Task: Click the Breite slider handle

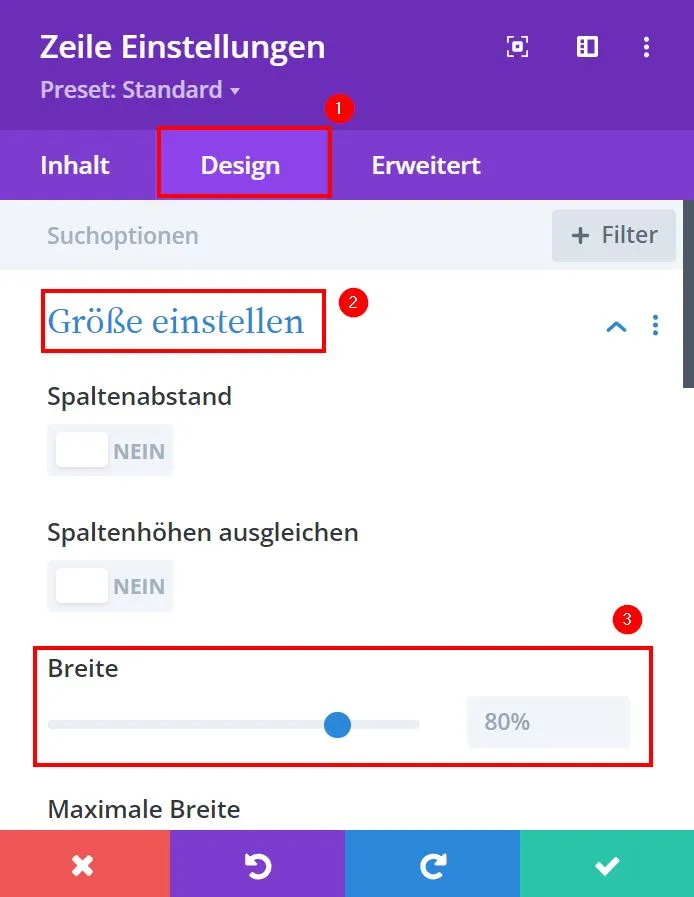Action: coord(337,725)
